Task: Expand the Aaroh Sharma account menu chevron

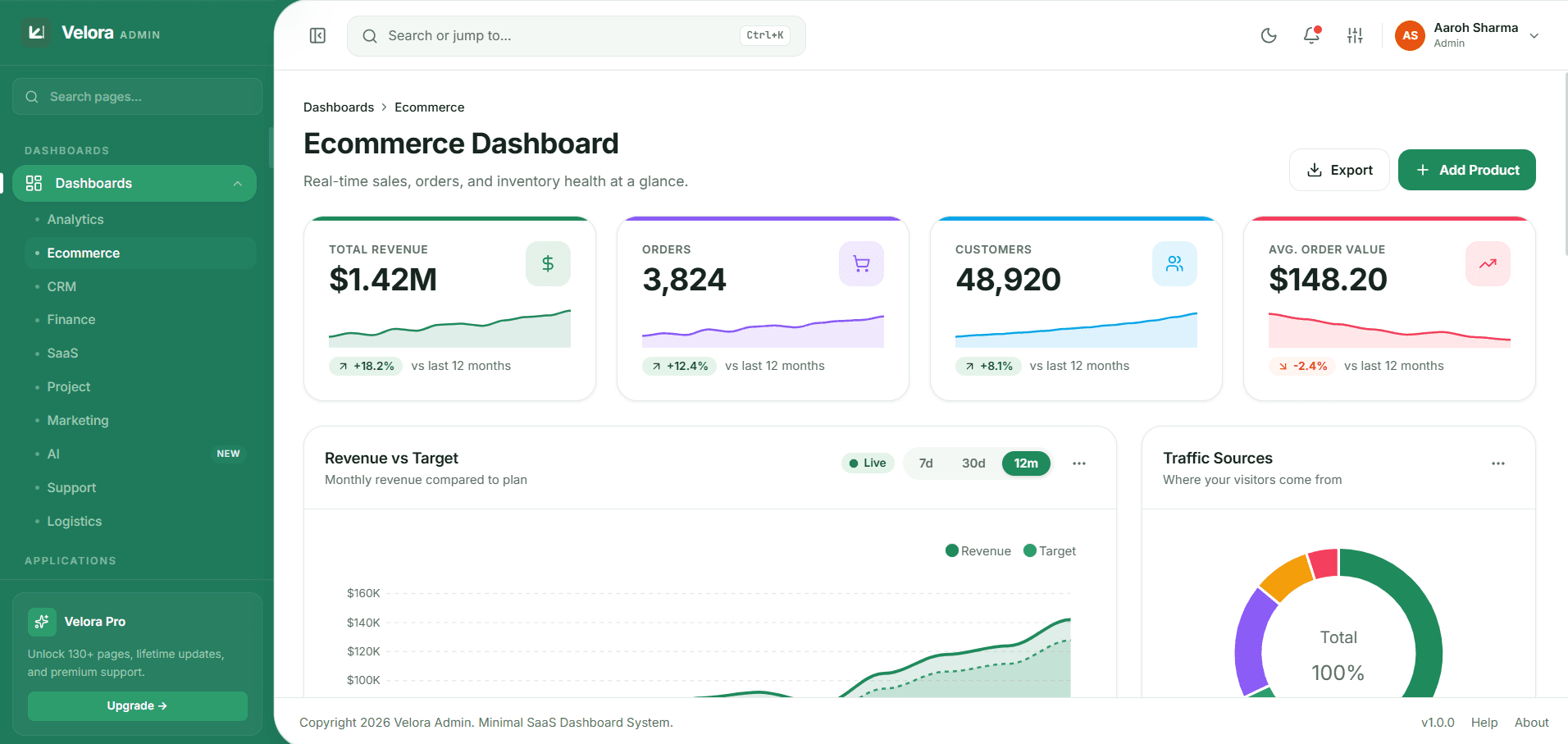Action: [1534, 35]
